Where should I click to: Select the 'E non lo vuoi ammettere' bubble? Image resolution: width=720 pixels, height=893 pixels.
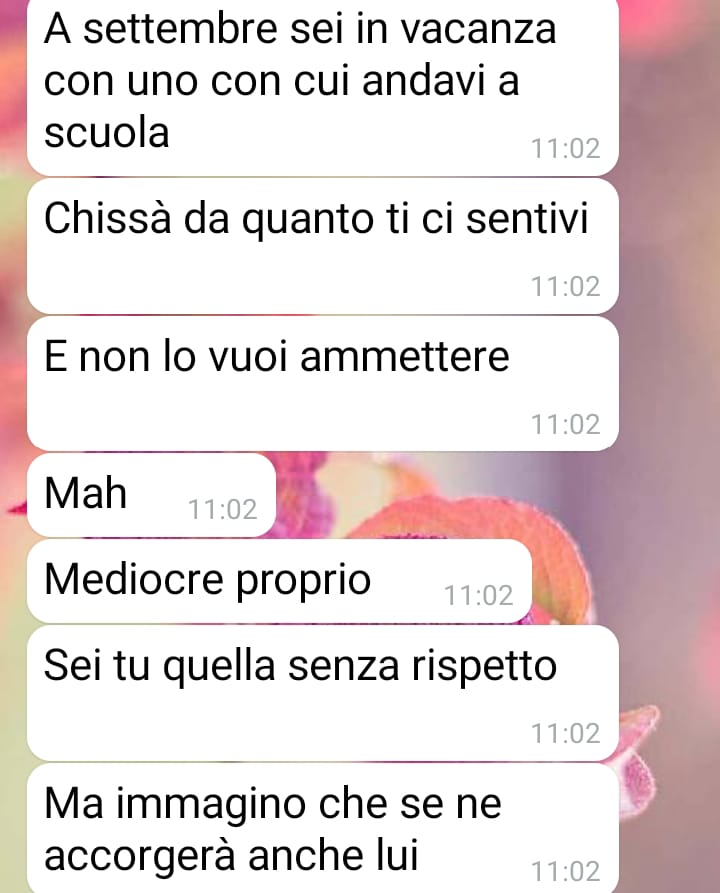[322, 384]
